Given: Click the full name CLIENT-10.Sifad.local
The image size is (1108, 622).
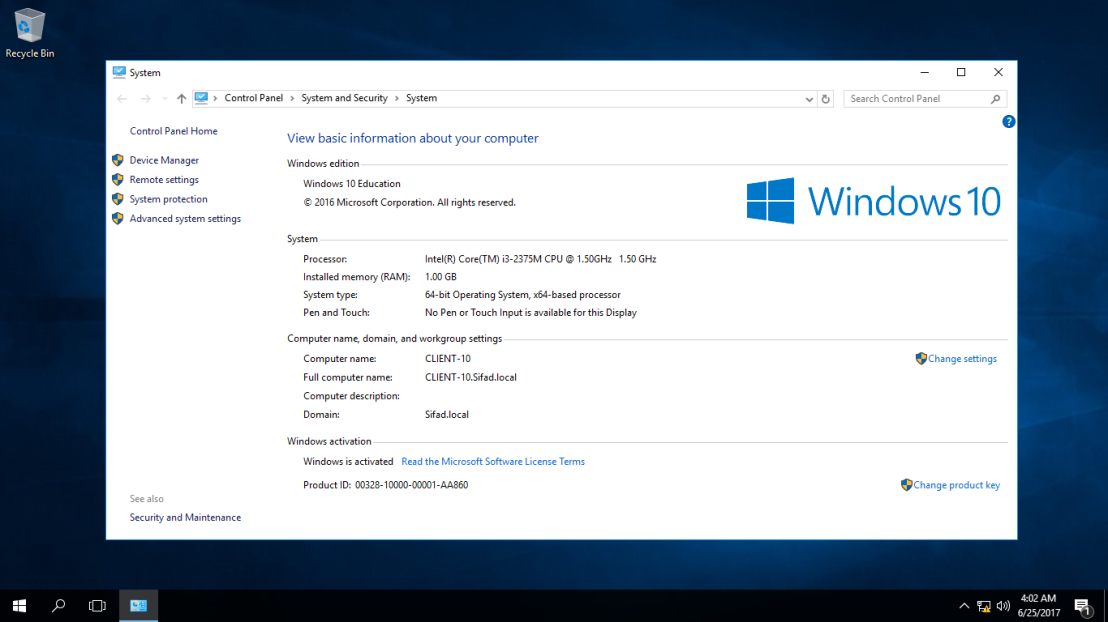Looking at the screenshot, I should 471,377.
